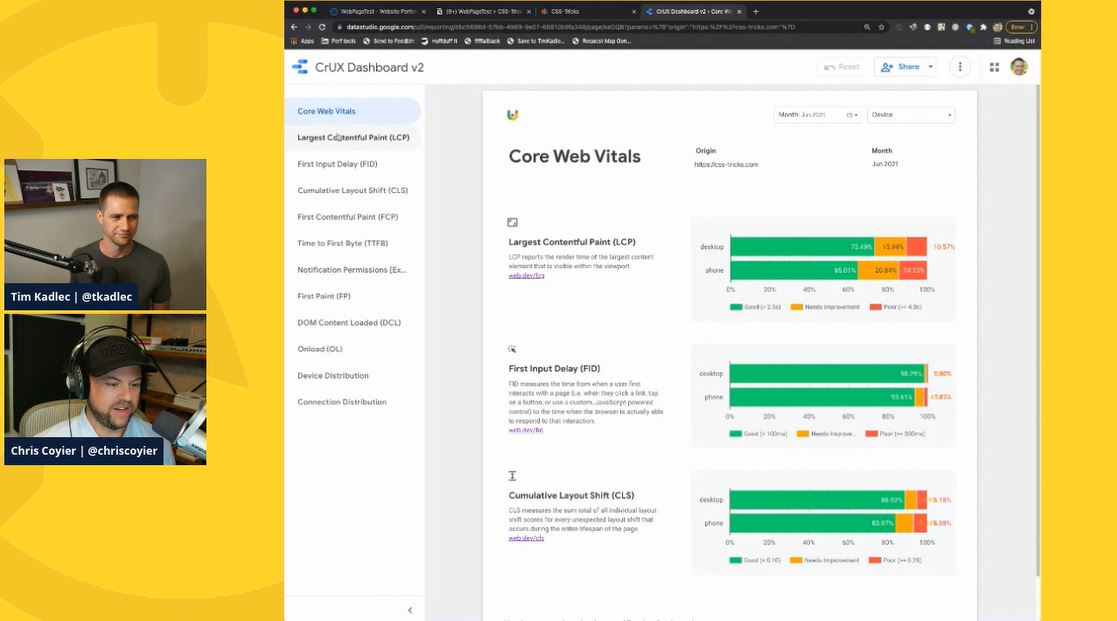Open First Paint (FP) page
Image resolution: width=1117 pixels, height=621 pixels.
[353, 296]
